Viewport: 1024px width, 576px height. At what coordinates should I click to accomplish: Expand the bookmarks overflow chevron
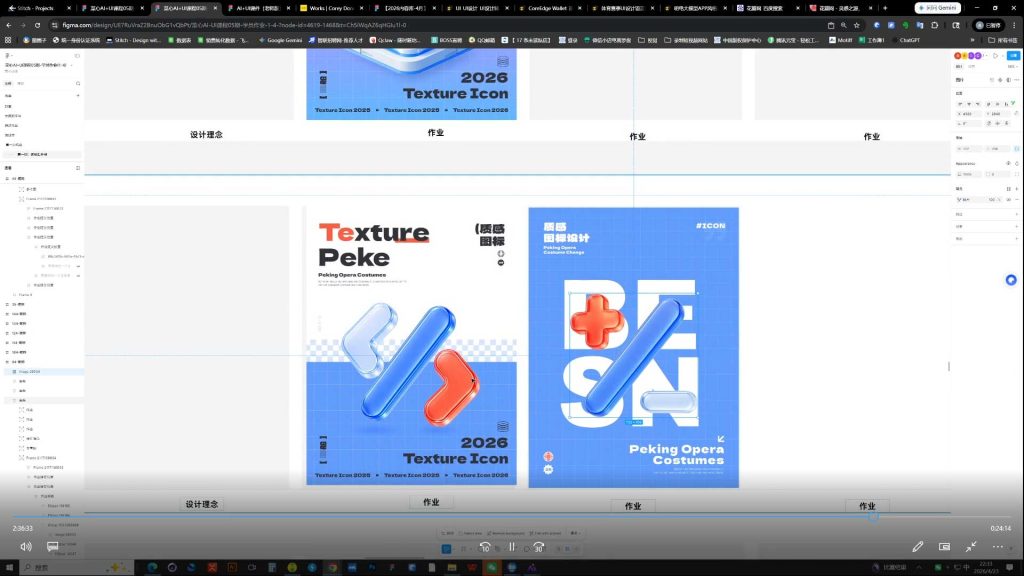[972, 40]
